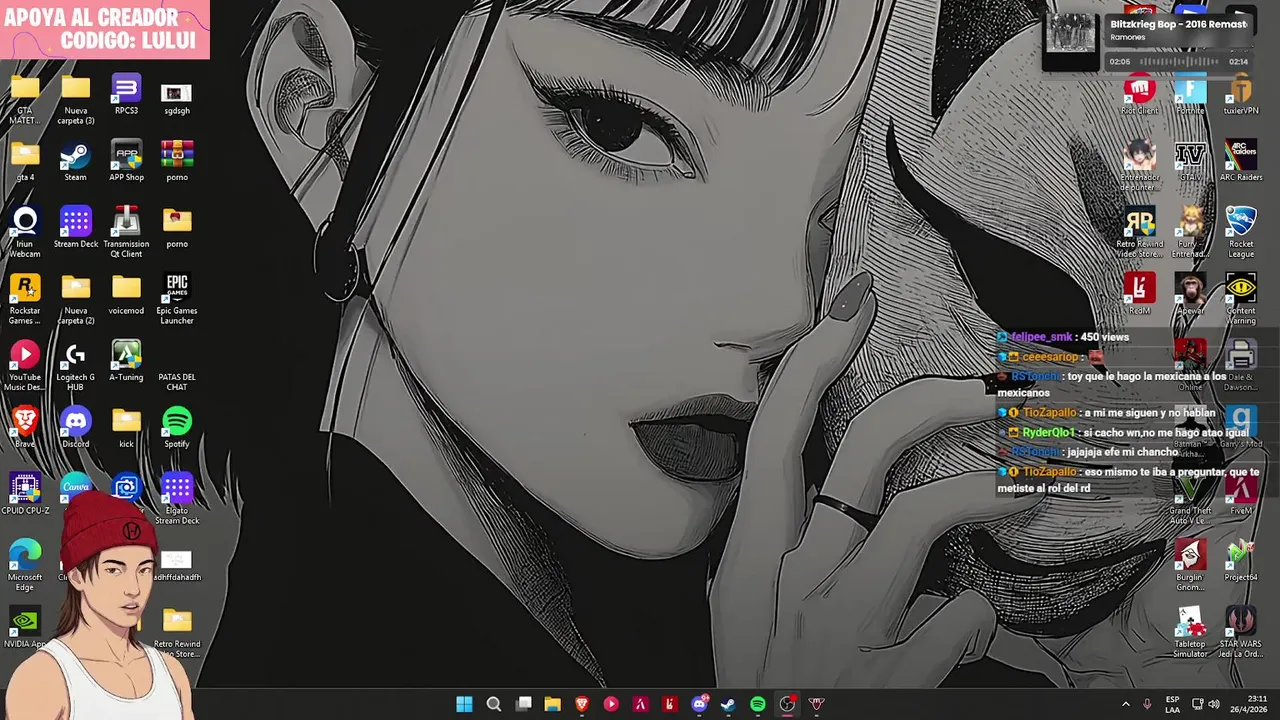Launch the Apewar desktop shortcut
The image size is (1280, 720).
coord(1190,296)
